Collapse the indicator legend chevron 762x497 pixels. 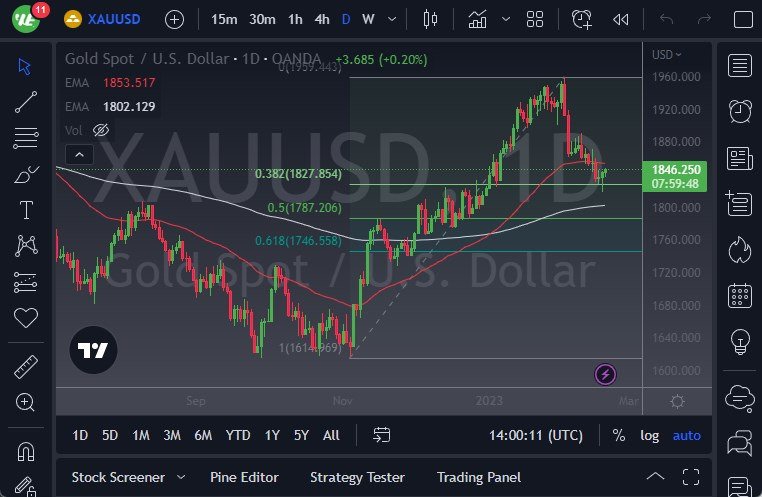pos(79,154)
